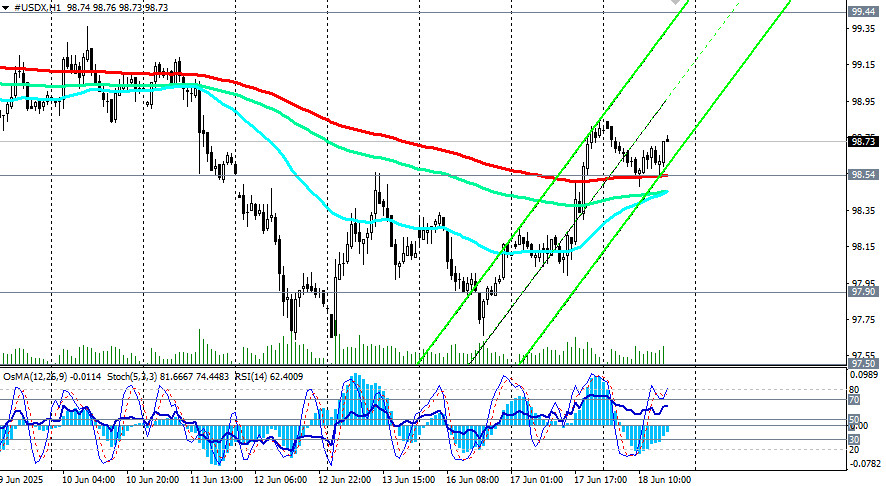886x486 pixels.
Task: Click the 99.35 price axis value
Action: [x=863, y=29]
